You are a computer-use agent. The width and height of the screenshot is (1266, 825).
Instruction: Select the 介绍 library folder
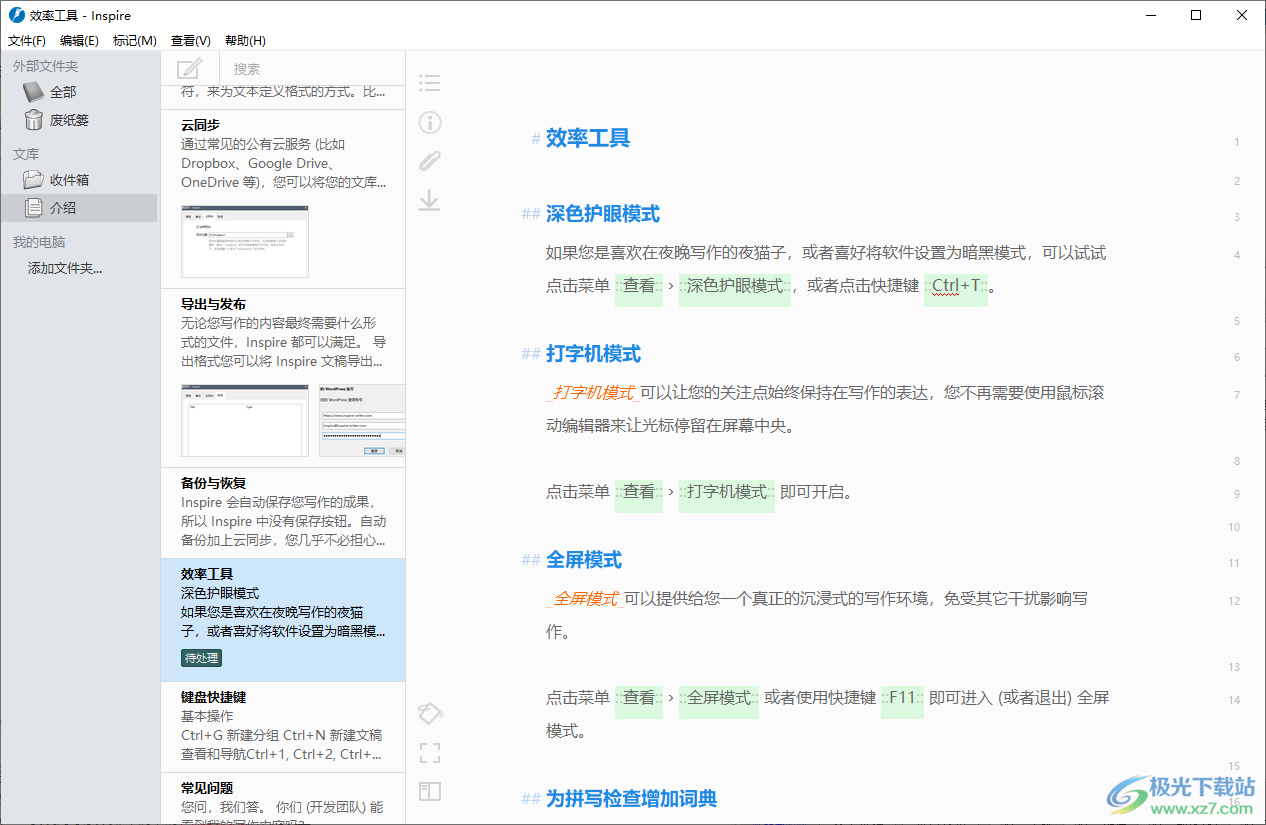click(62, 208)
